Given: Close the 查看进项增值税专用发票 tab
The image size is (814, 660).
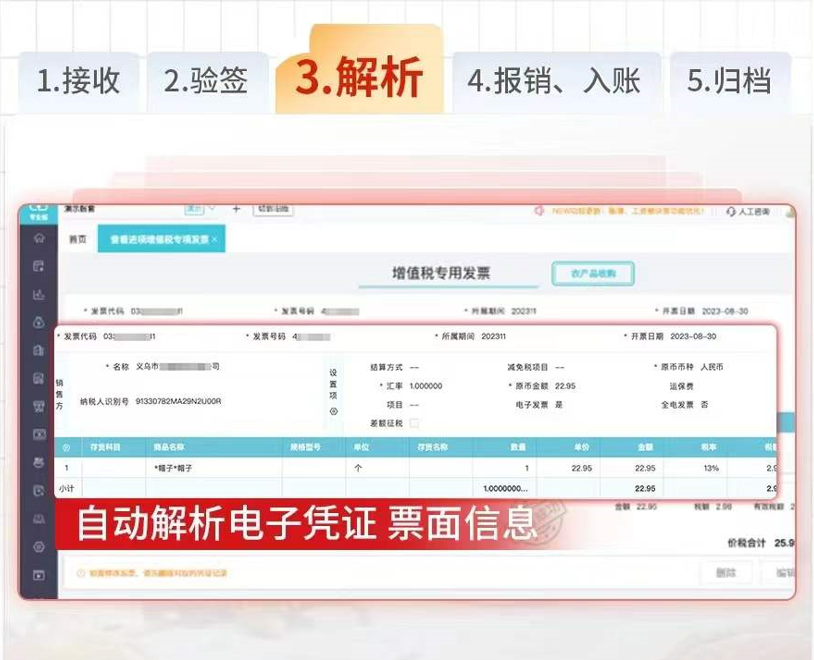Looking at the screenshot, I should coord(214,240).
